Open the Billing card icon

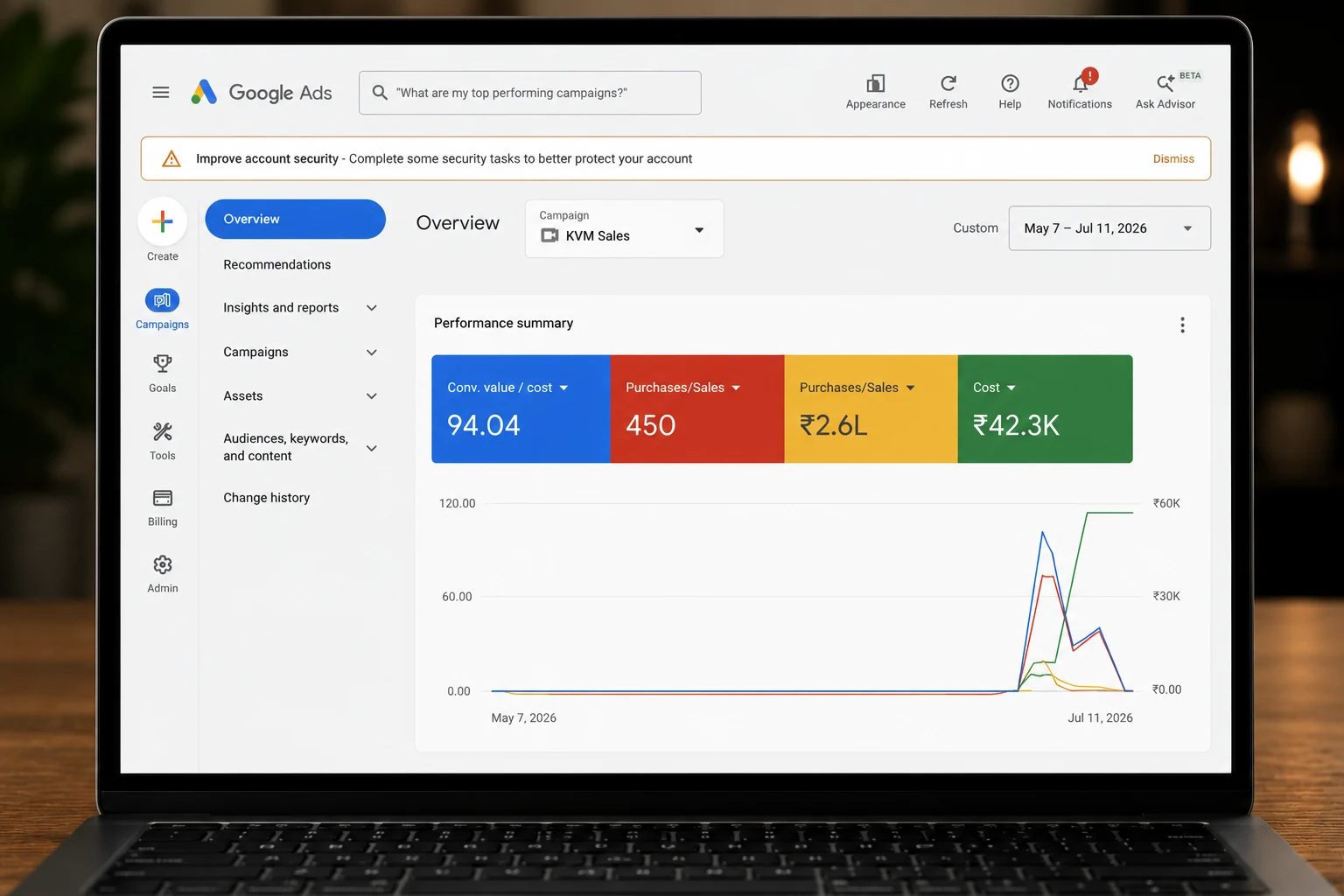(163, 498)
